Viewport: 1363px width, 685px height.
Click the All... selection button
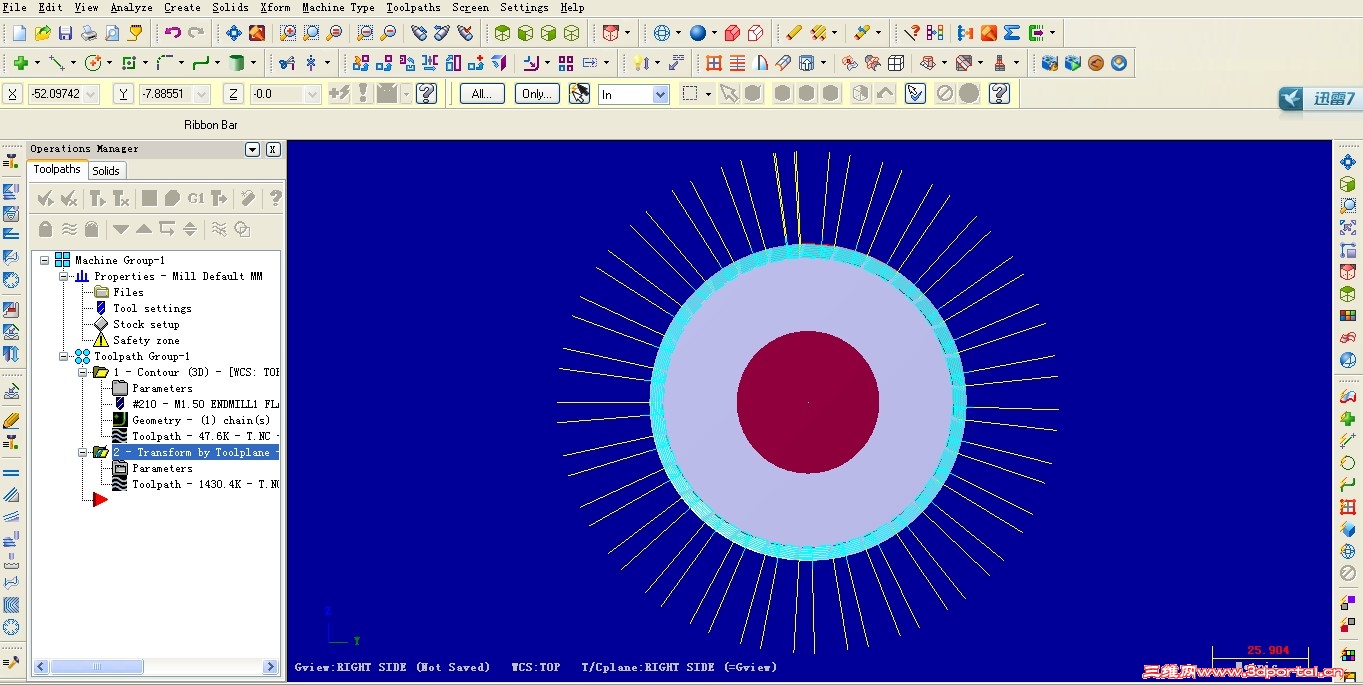[482, 94]
